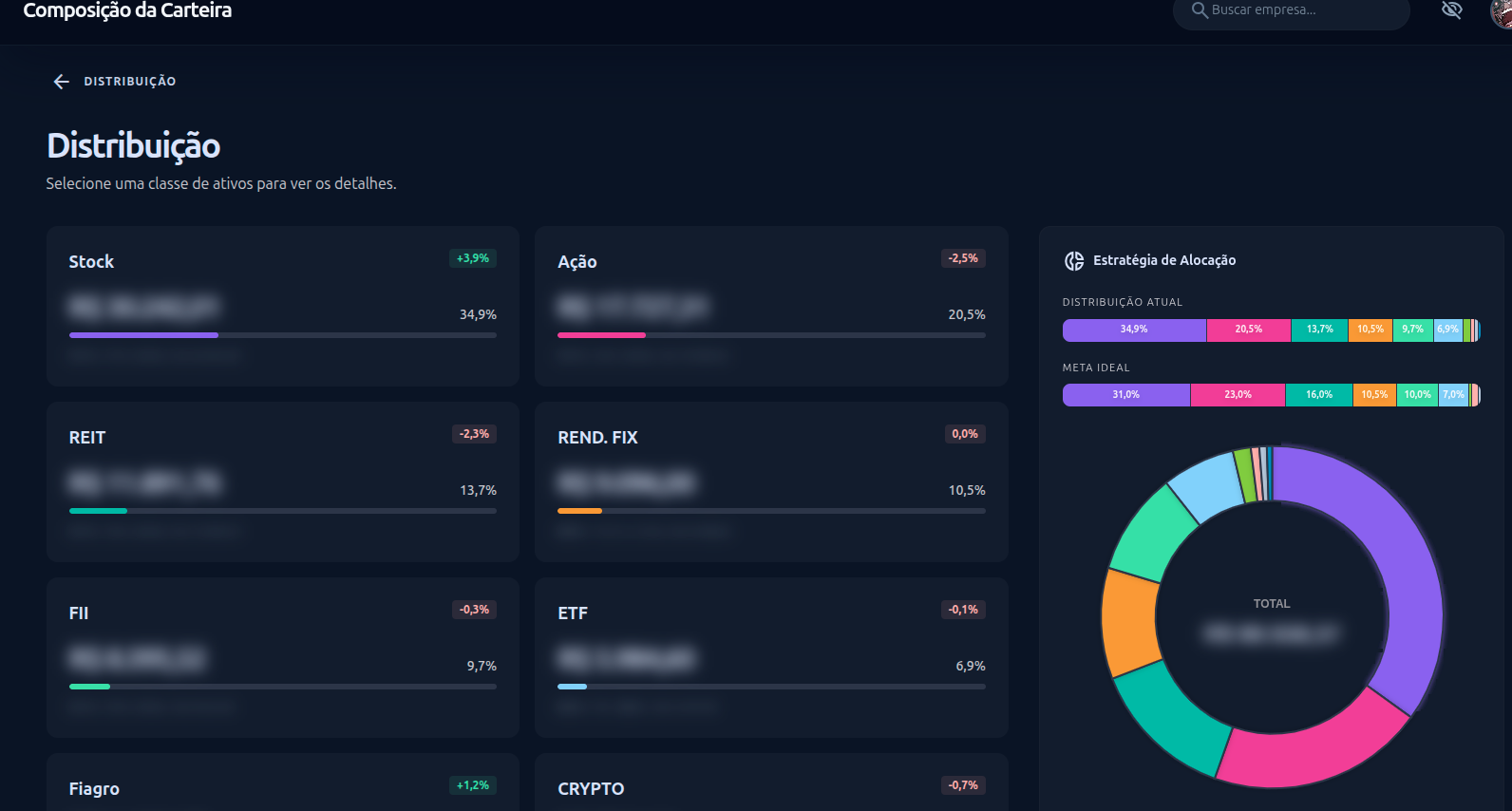Image resolution: width=1512 pixels, height=811 pixels.
Task: Click the light blue progress bar in ETF card
Action: [x=572, y=687]
